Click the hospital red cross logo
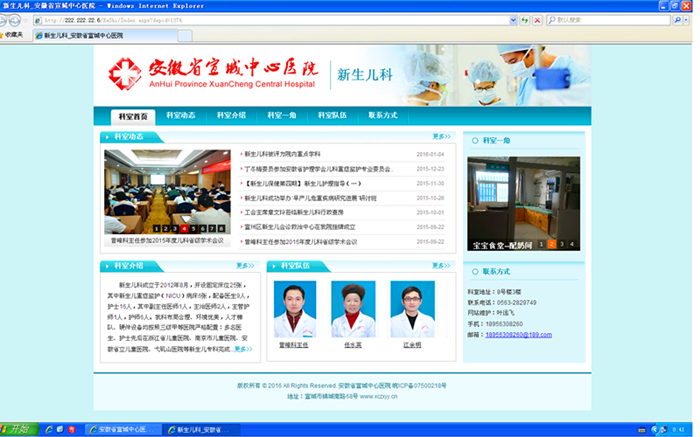Screen dimensions: 700x437 125,74
